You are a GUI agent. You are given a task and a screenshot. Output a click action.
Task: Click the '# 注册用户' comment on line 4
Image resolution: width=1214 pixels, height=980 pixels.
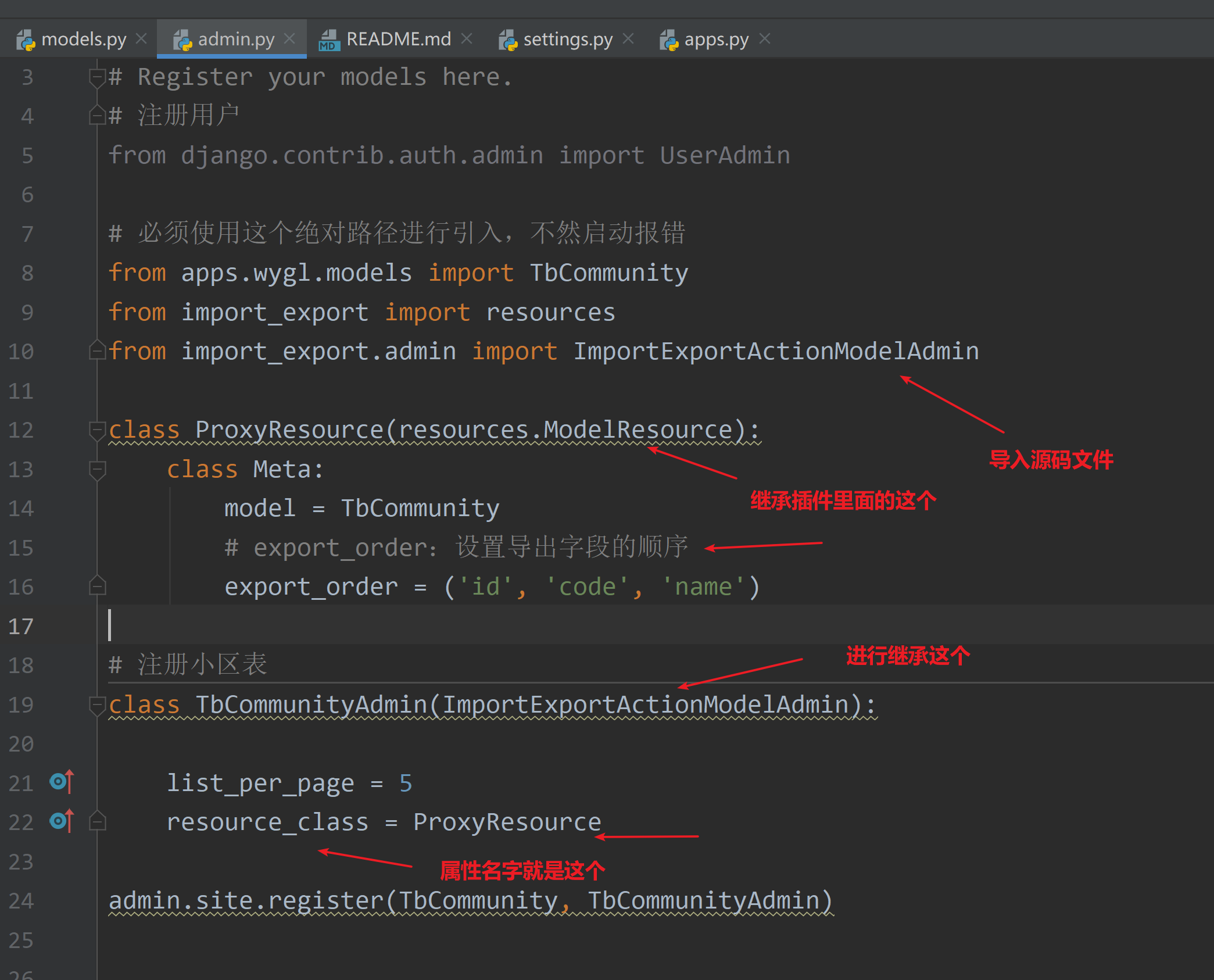pyautogui.click(x=174, y=115)
